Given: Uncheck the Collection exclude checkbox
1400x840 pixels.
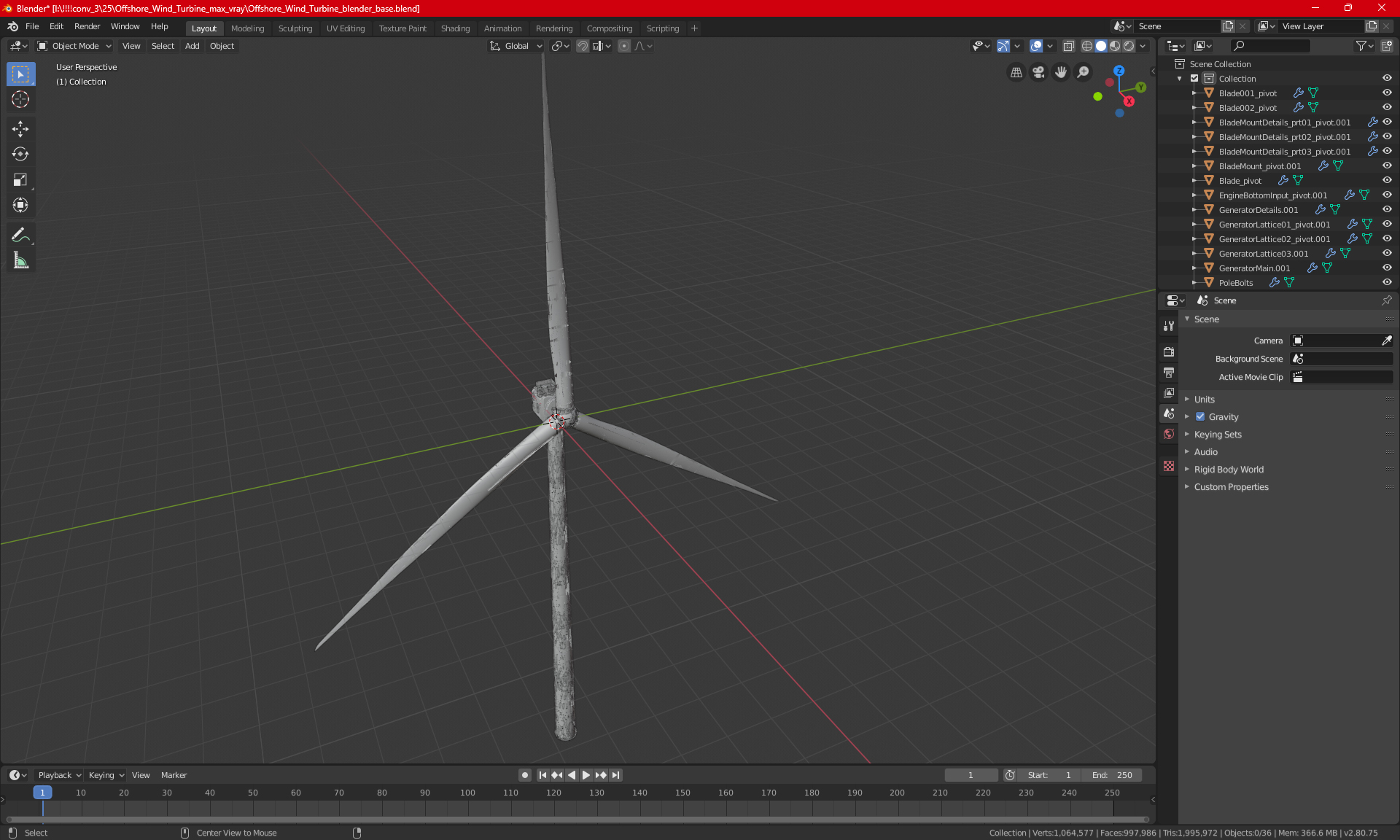Looking at the screenshot, I should [1194, 79].
